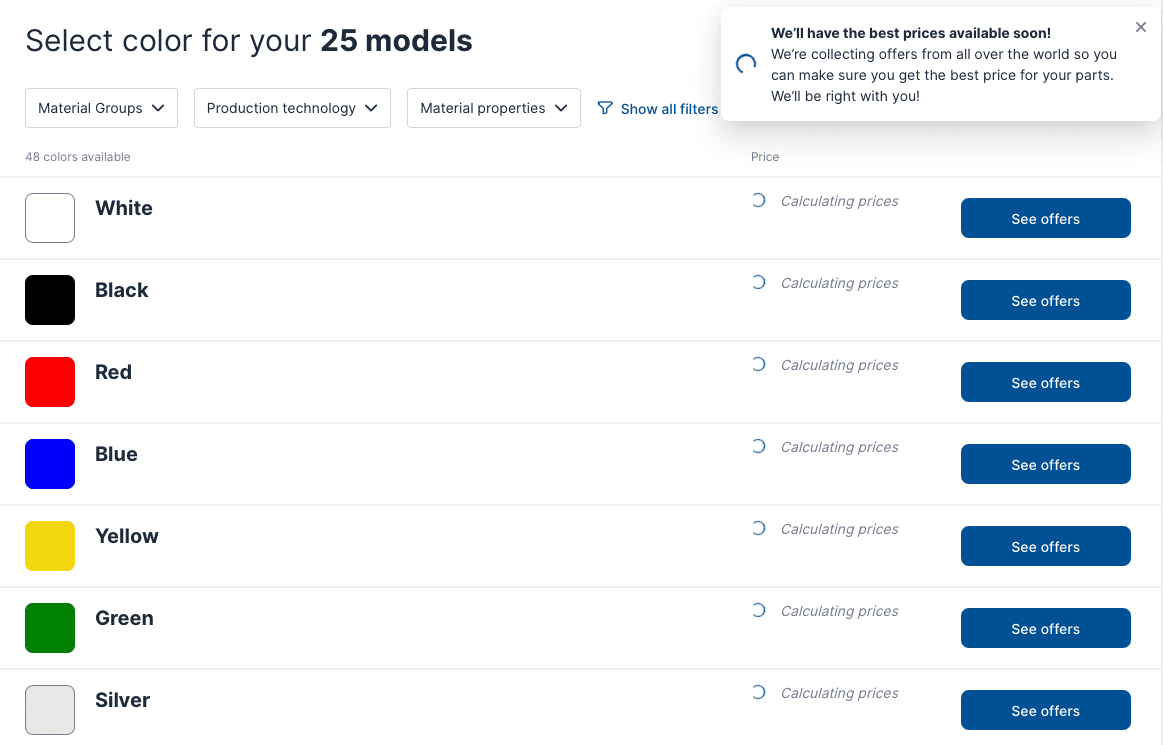The width and height of the screenshot is (1163, 745).
Task: See offers for Black
Action: tap(1046, 300)
